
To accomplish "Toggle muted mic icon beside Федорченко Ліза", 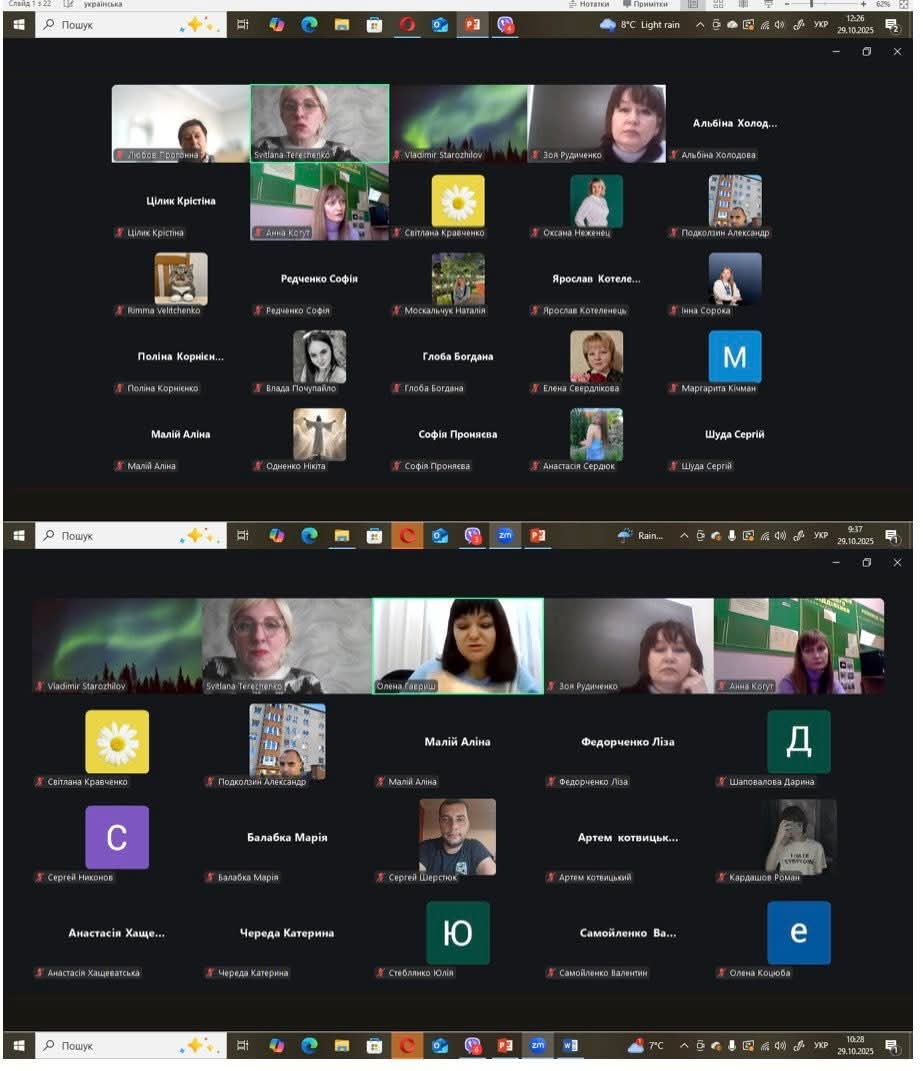I will pyautogui.click(x=551, y=782).
